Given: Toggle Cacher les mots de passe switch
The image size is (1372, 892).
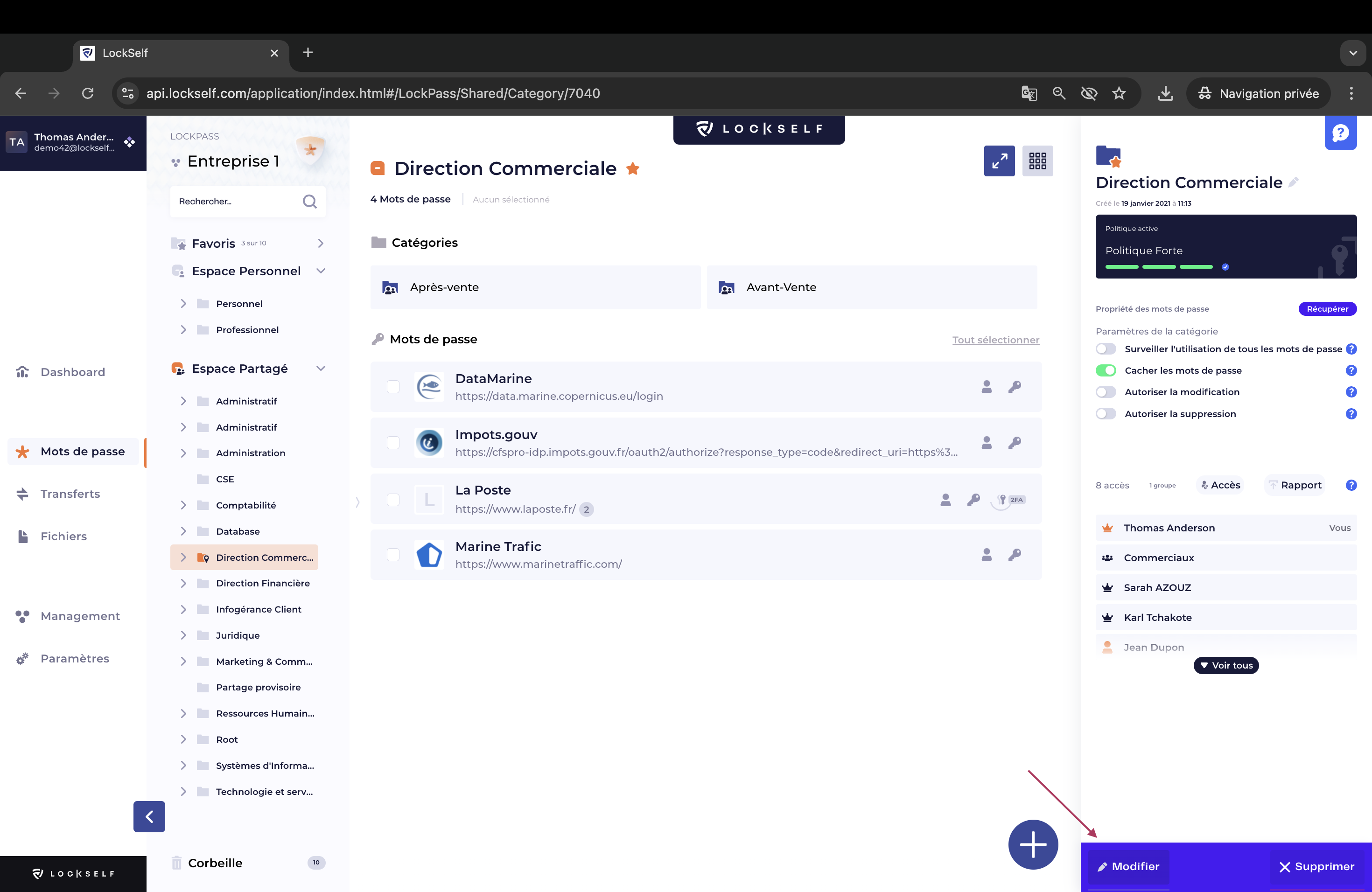Looking at the screenshot, I should (1106, 370).
